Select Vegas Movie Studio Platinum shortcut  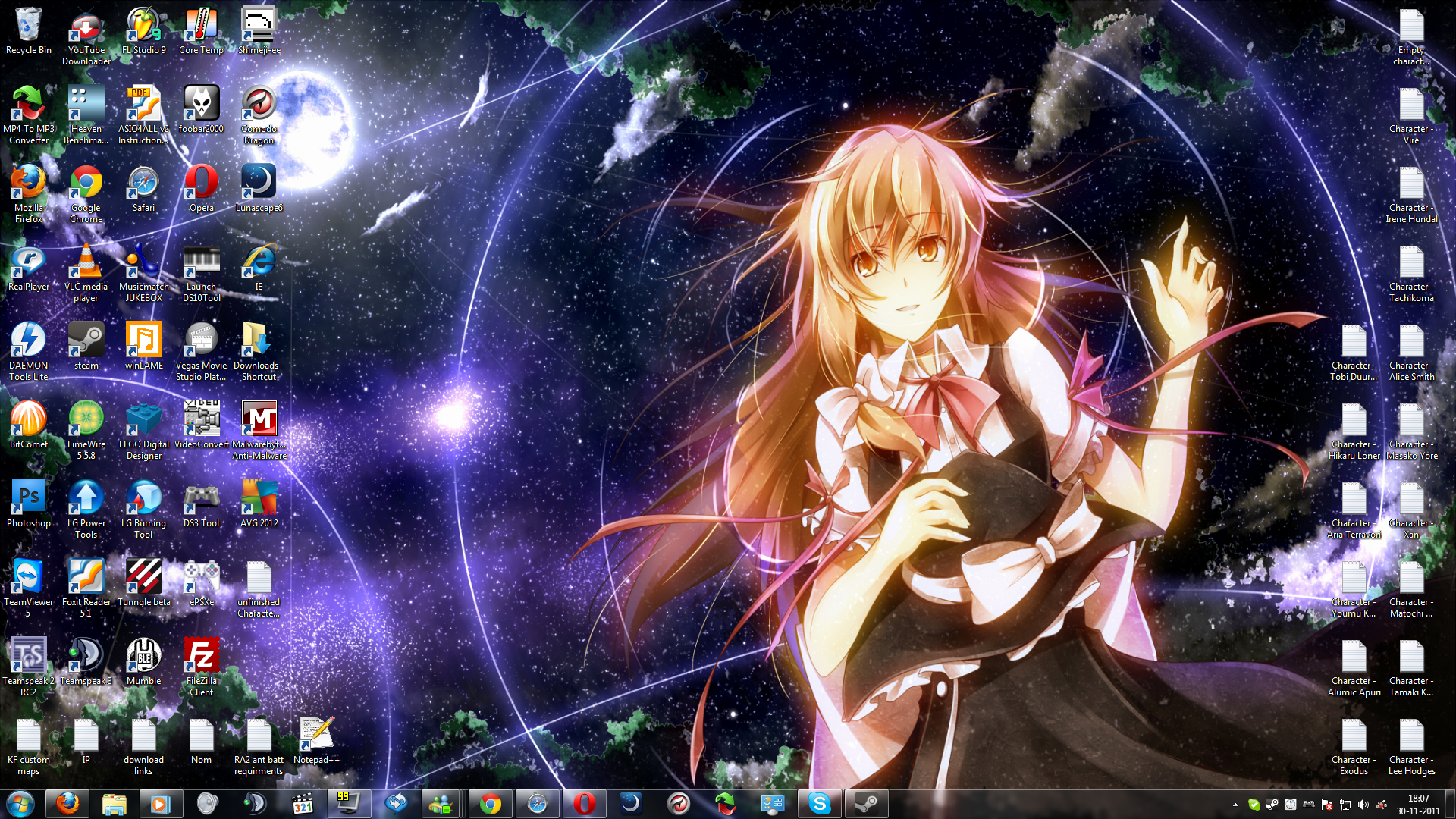click(202, 351)
